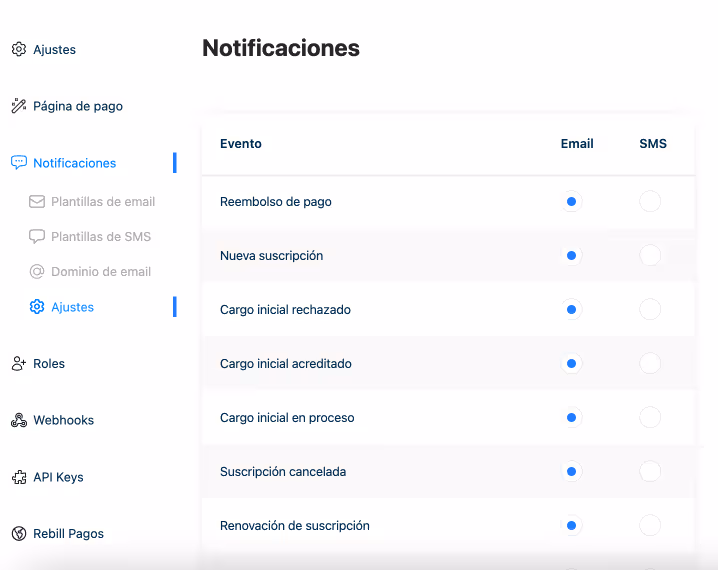Click the API Keys puzzle piece icon
This screenshot has height=570, width=718.
click(x=19, y=477)
